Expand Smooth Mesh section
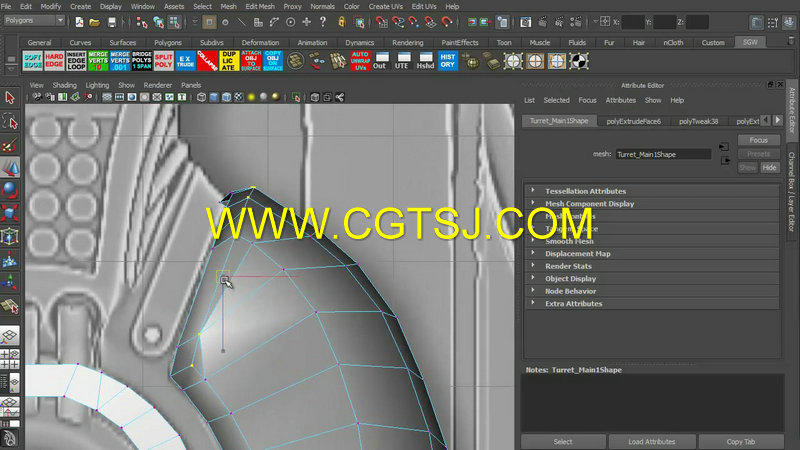Viewport: 800px width, 450px height. tap(652, 241)
